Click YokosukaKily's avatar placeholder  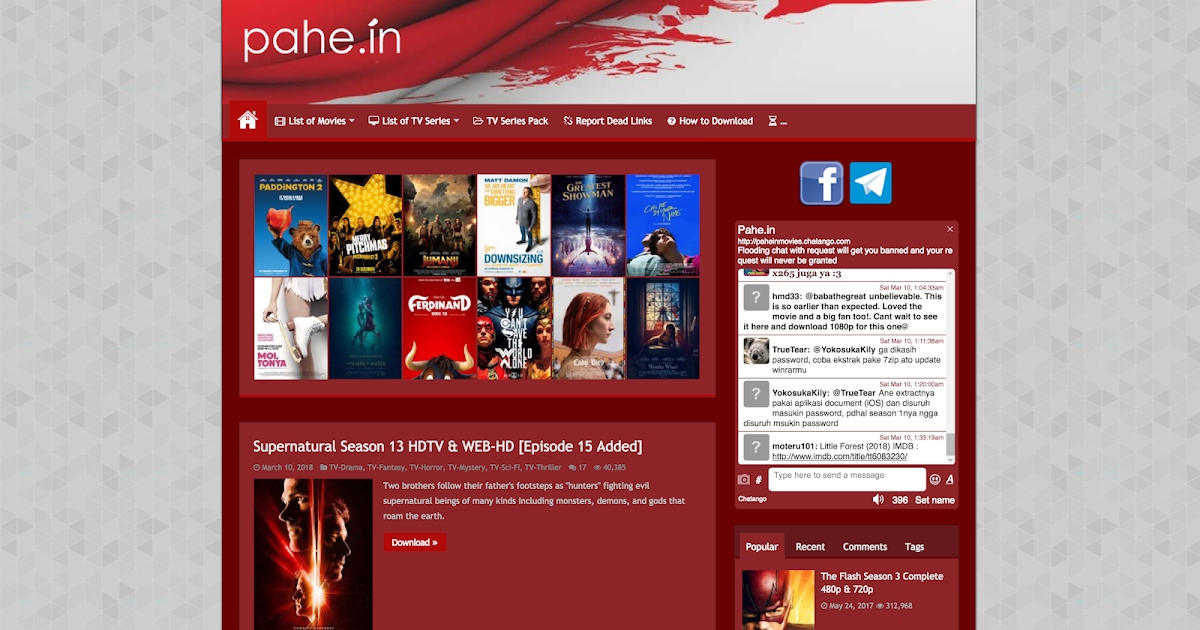757,394
